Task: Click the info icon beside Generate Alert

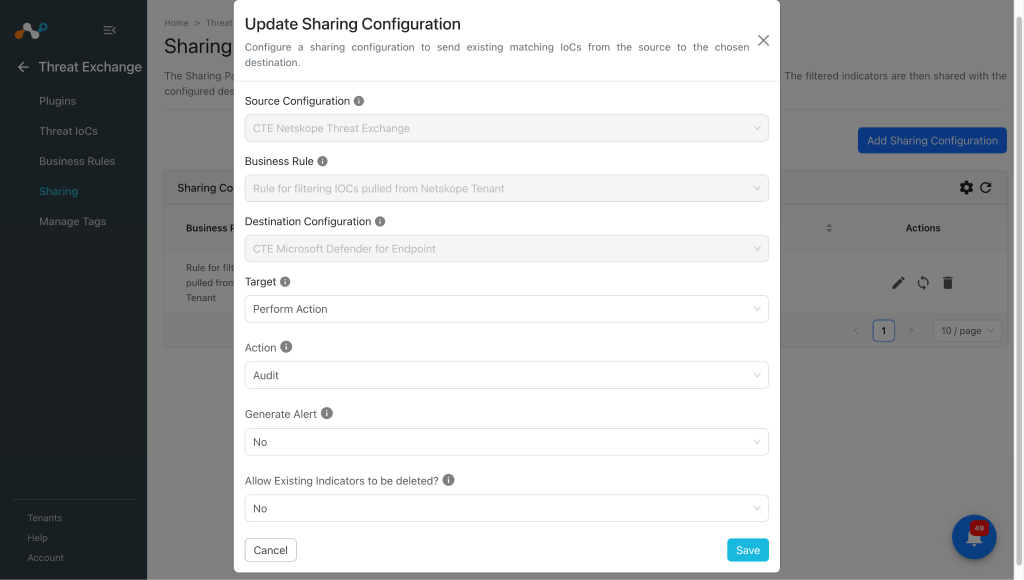Action: tap(327, 413)
